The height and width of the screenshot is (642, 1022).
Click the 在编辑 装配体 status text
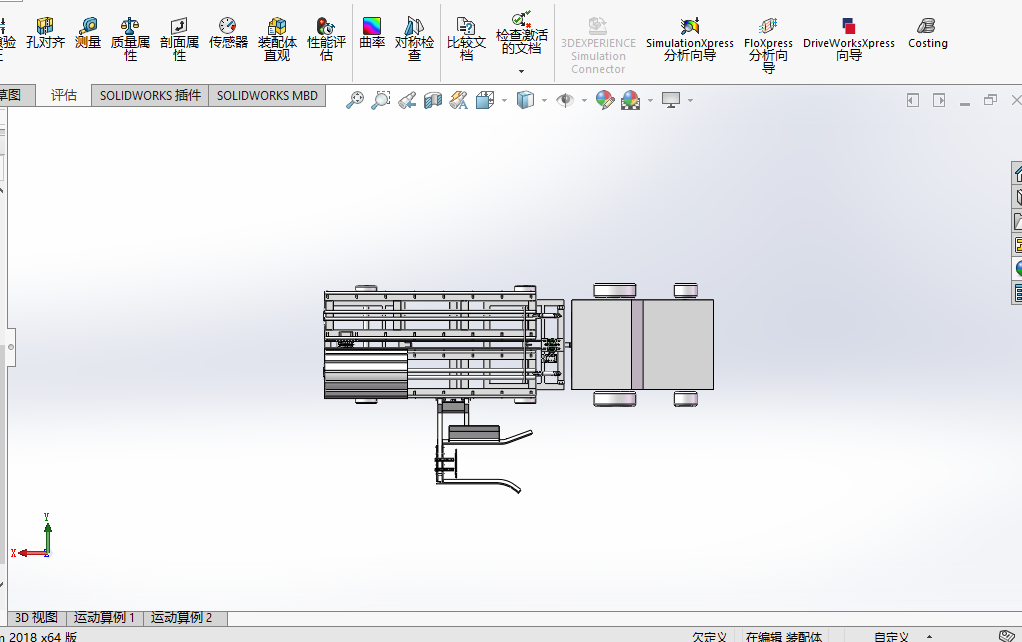coord(783,637)
